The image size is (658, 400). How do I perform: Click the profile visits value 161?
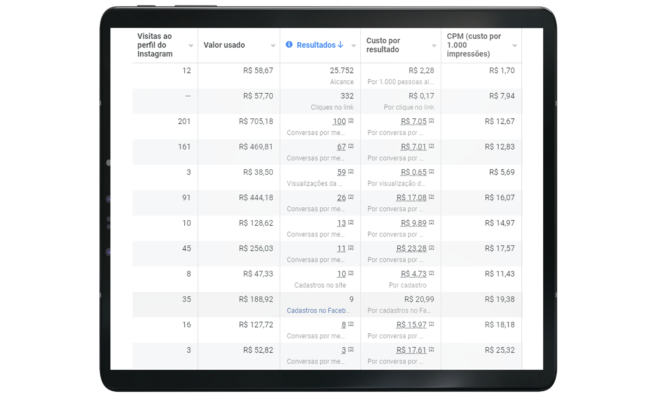[184, 147]
